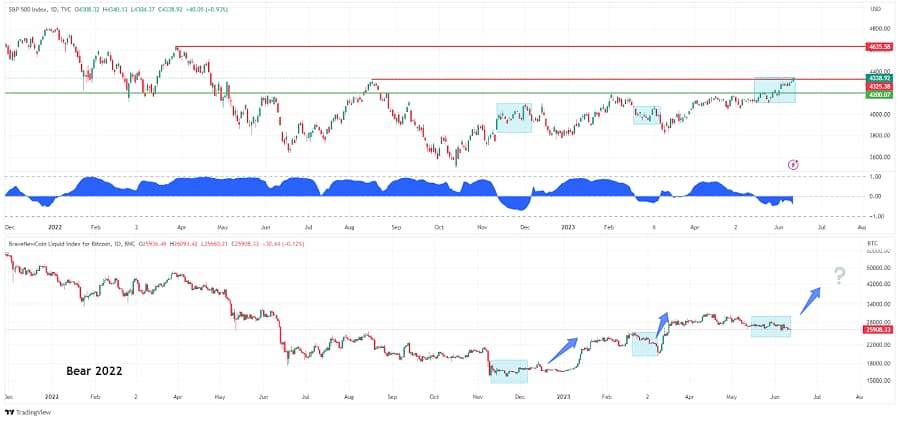The image size is (900, 421).
Task: Select the June 2023 highlighted box on S&P
Action: click(x=774, y=90)
